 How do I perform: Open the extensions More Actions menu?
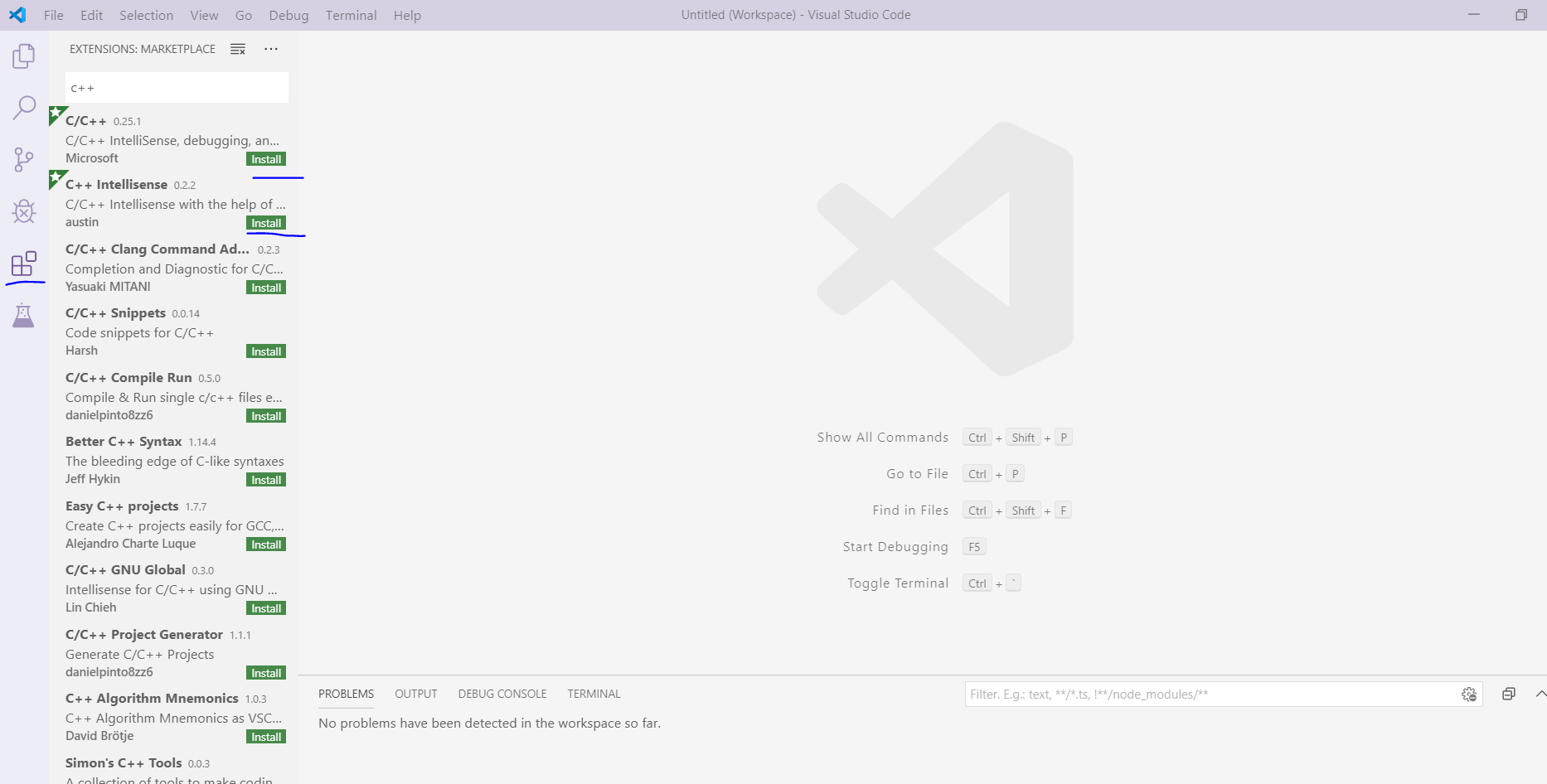271,49
